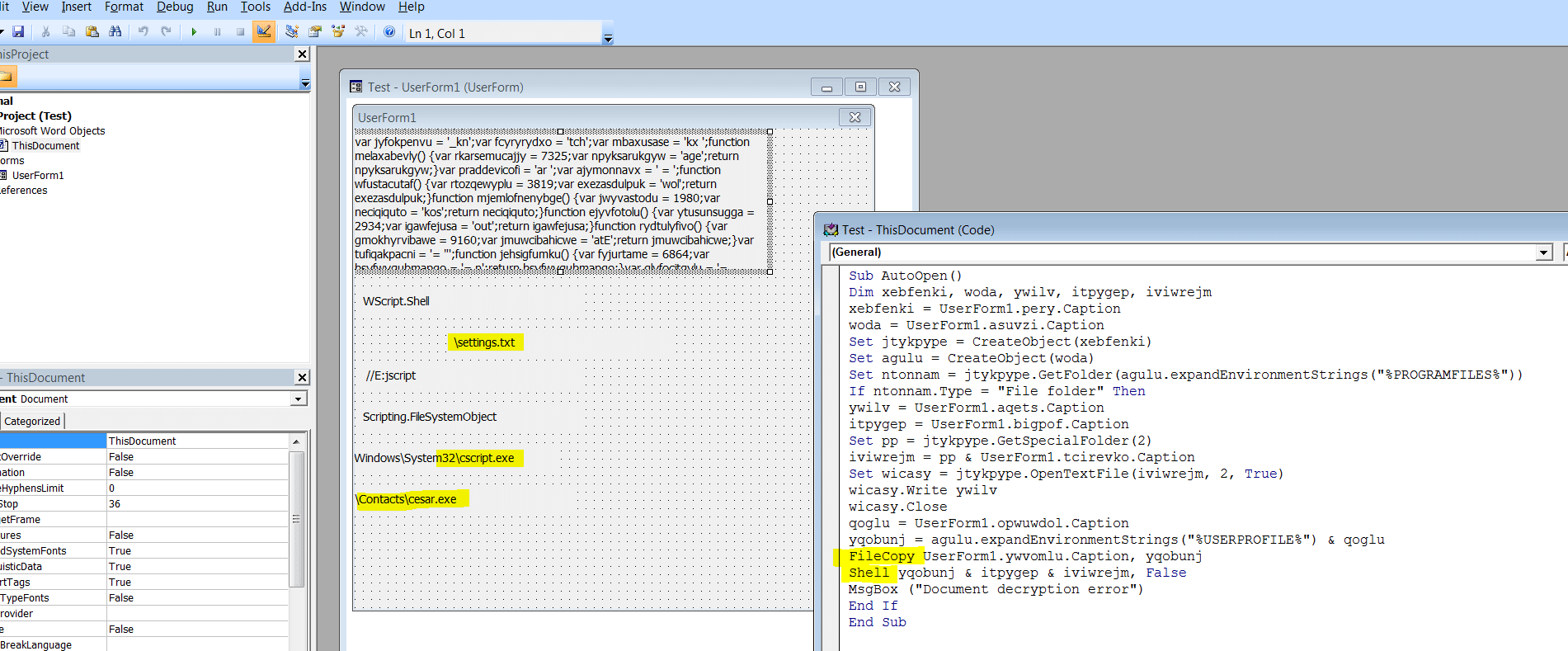Switch to the Categorized properties tab
This screenshot has width=1568, height=651.
(x=32, y=421)
